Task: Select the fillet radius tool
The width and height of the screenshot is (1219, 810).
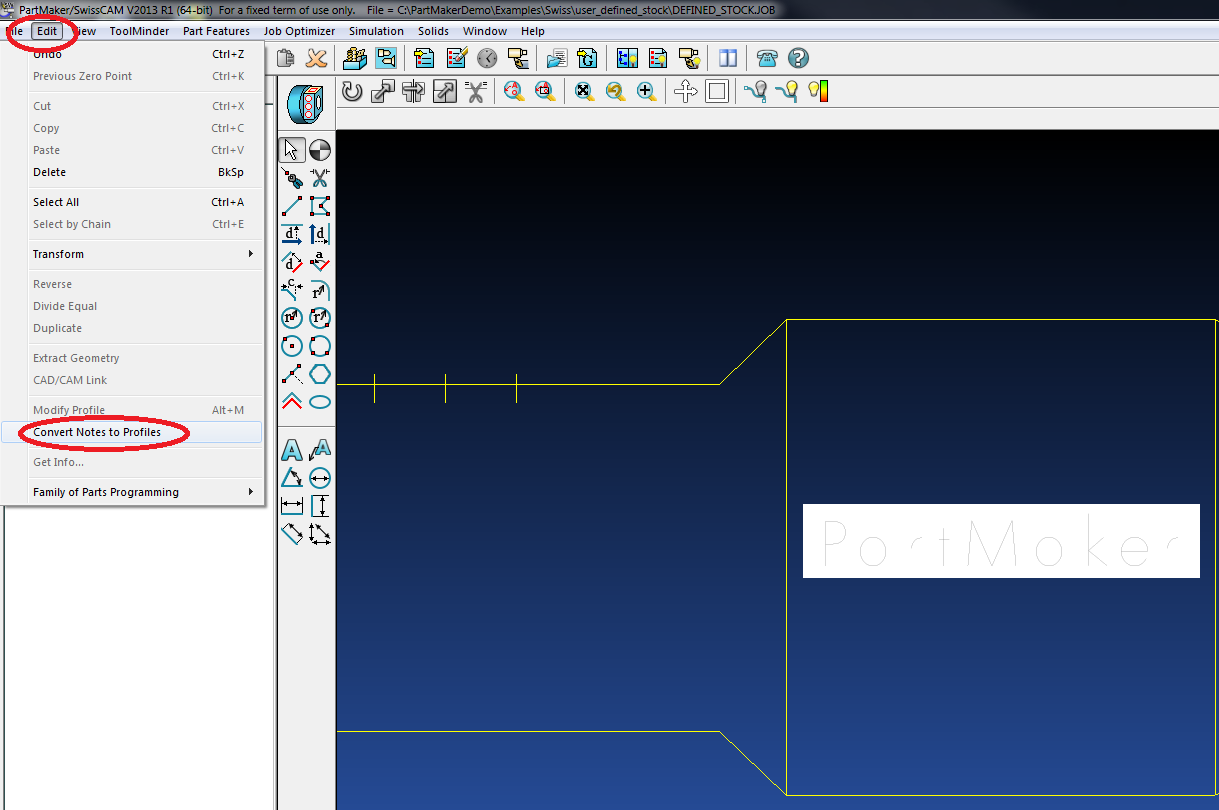Action: point(320,290)
